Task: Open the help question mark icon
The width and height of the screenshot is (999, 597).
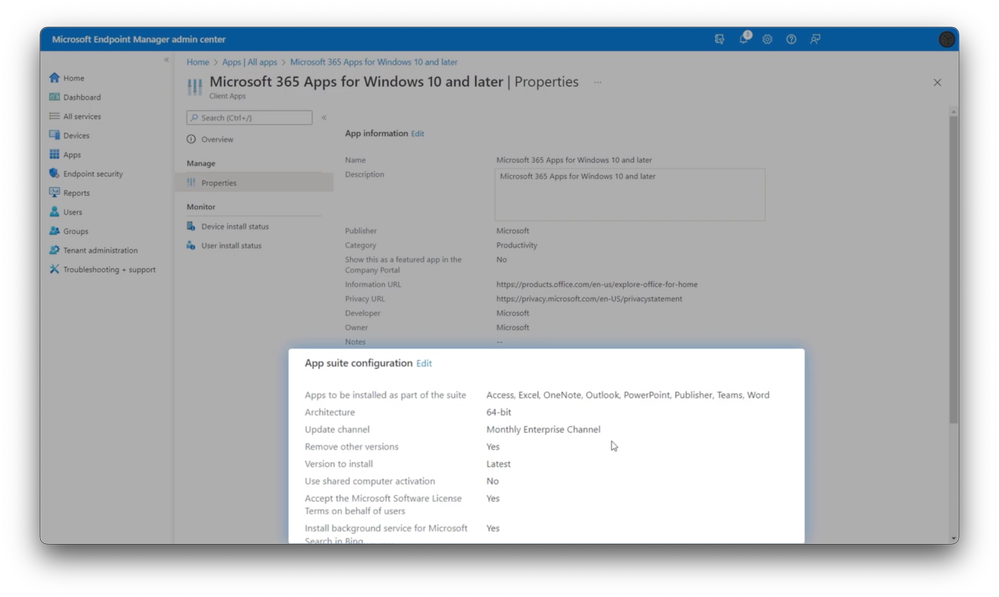Action: pyautogui.click(x=791, y=39)
